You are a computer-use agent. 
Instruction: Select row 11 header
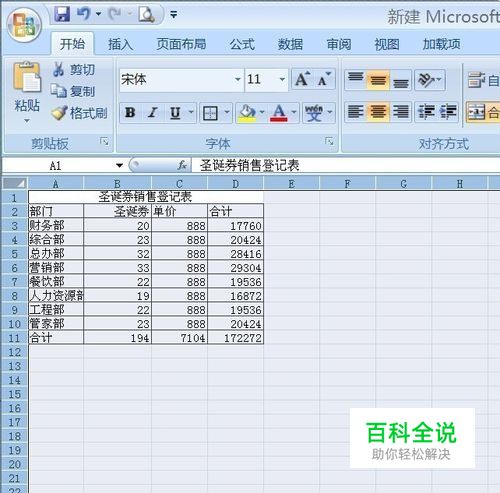[15, 338]
